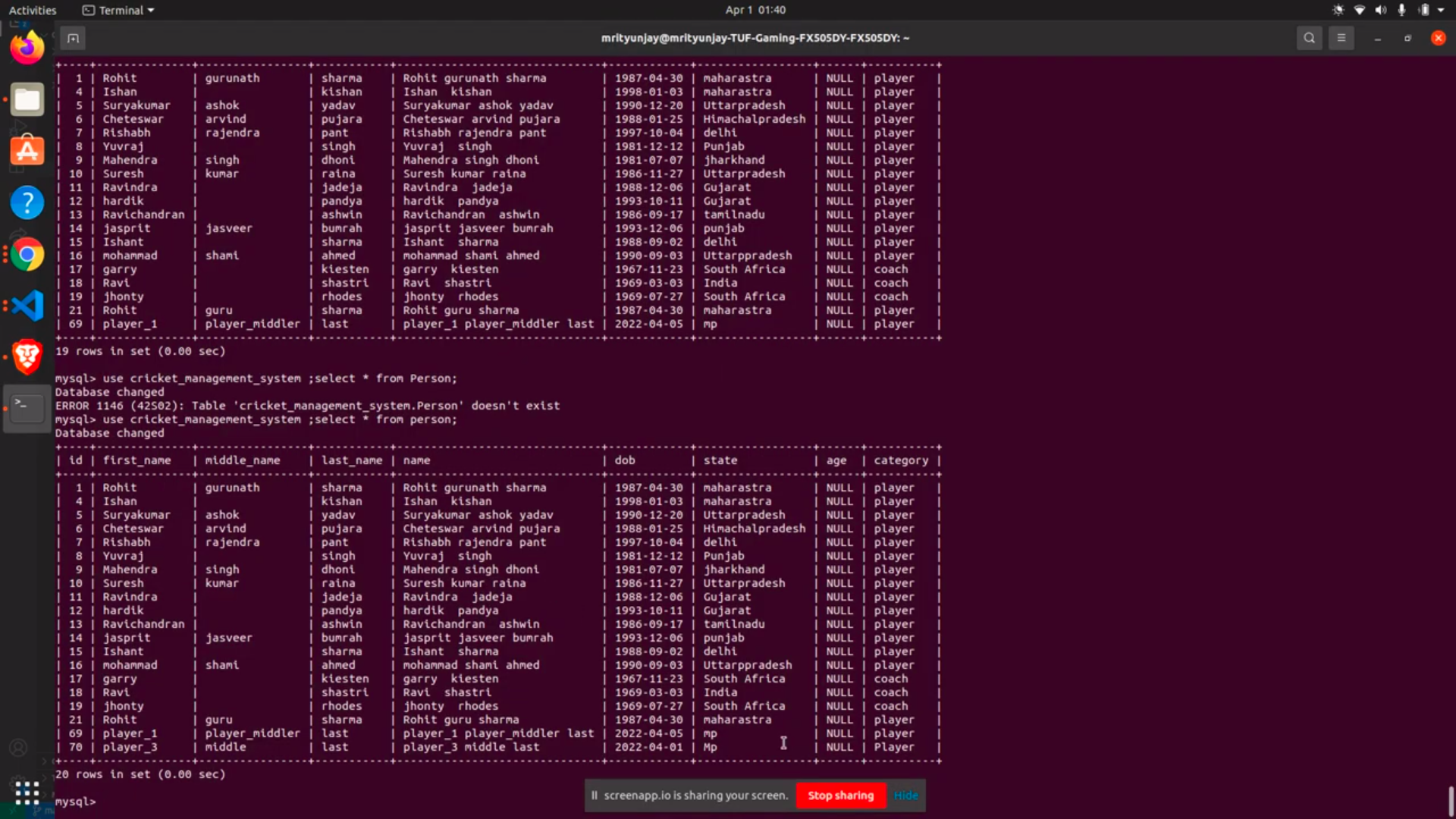Open the terminal search icon

pyautogui.click(x=1310, y=37)
